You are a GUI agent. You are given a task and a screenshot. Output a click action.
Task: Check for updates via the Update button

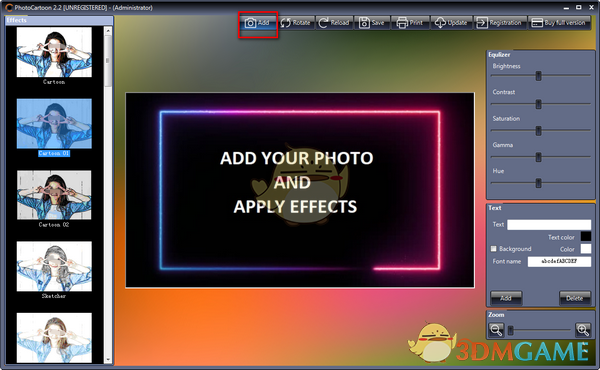coord(452,23)
